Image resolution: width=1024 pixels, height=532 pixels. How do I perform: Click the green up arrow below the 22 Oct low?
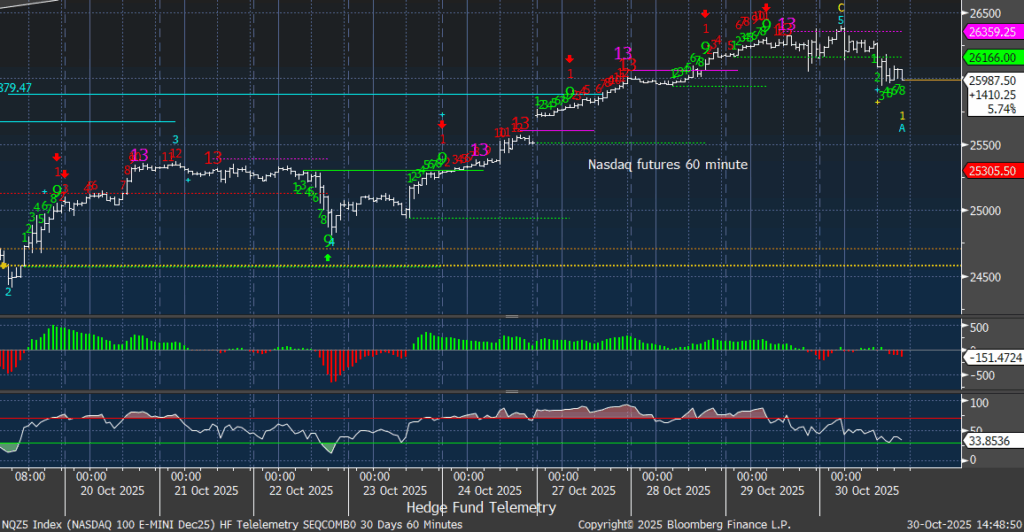[x=328, y=258]
